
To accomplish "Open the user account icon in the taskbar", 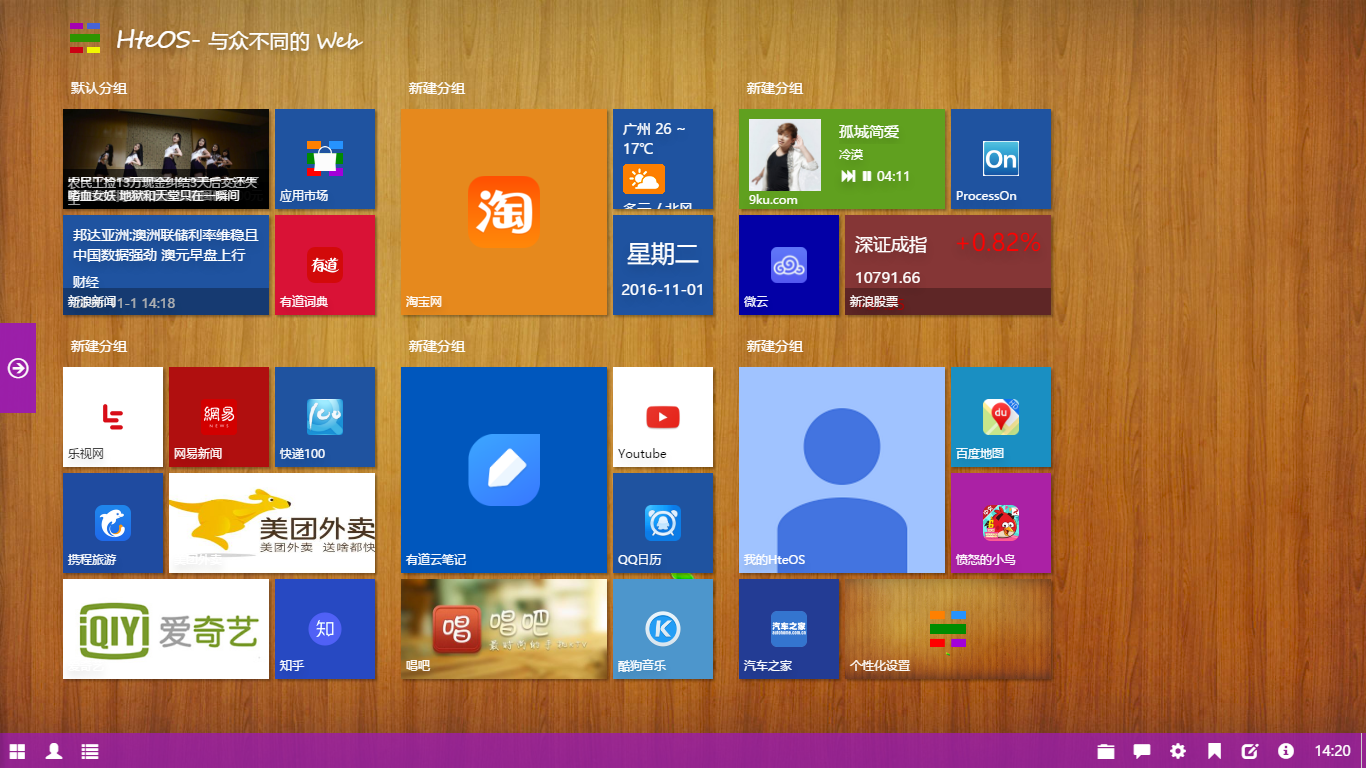I will coord(54,751).
